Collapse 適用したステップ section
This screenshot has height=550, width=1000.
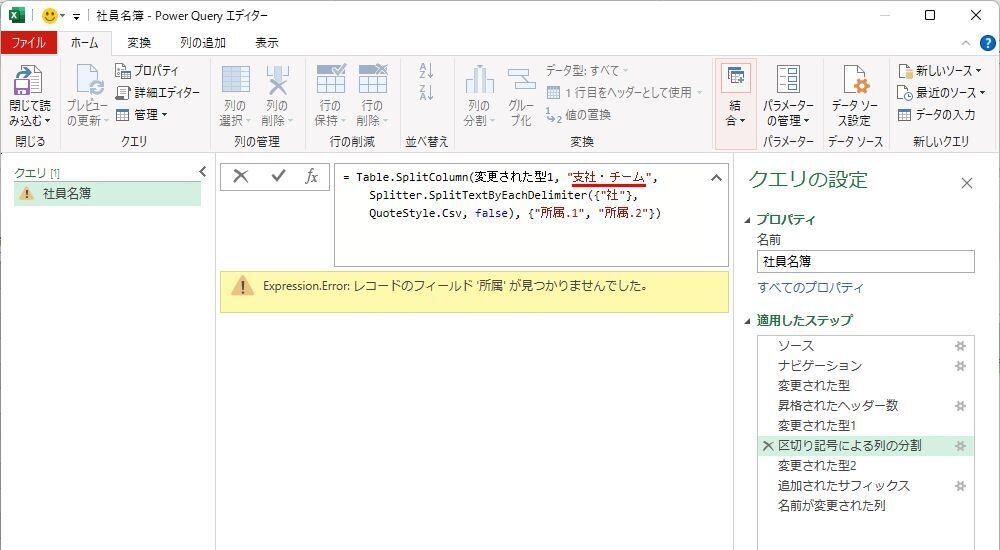tap(747, 321)
